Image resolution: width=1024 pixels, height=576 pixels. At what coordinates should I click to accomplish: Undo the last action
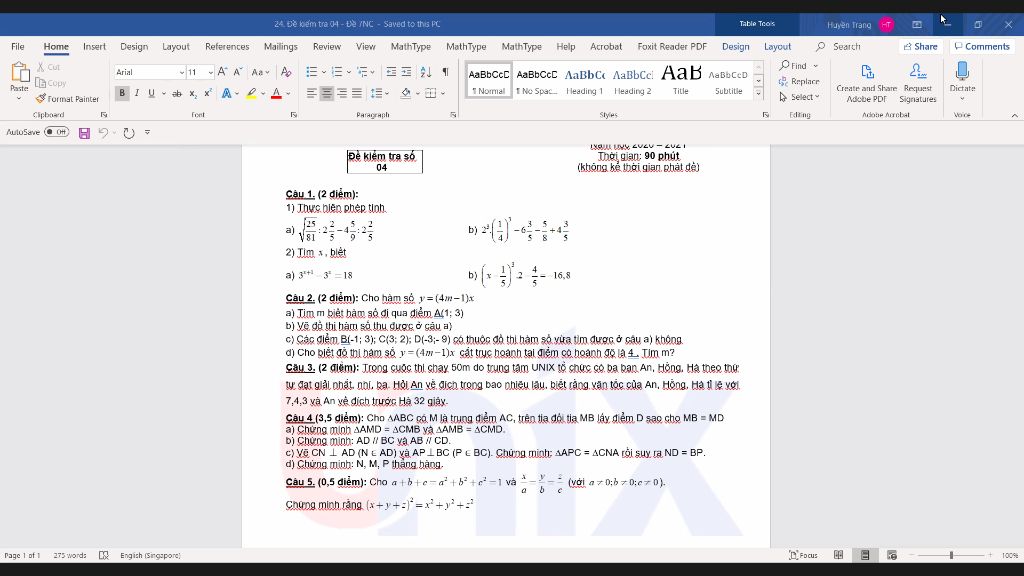coord(103,133)
